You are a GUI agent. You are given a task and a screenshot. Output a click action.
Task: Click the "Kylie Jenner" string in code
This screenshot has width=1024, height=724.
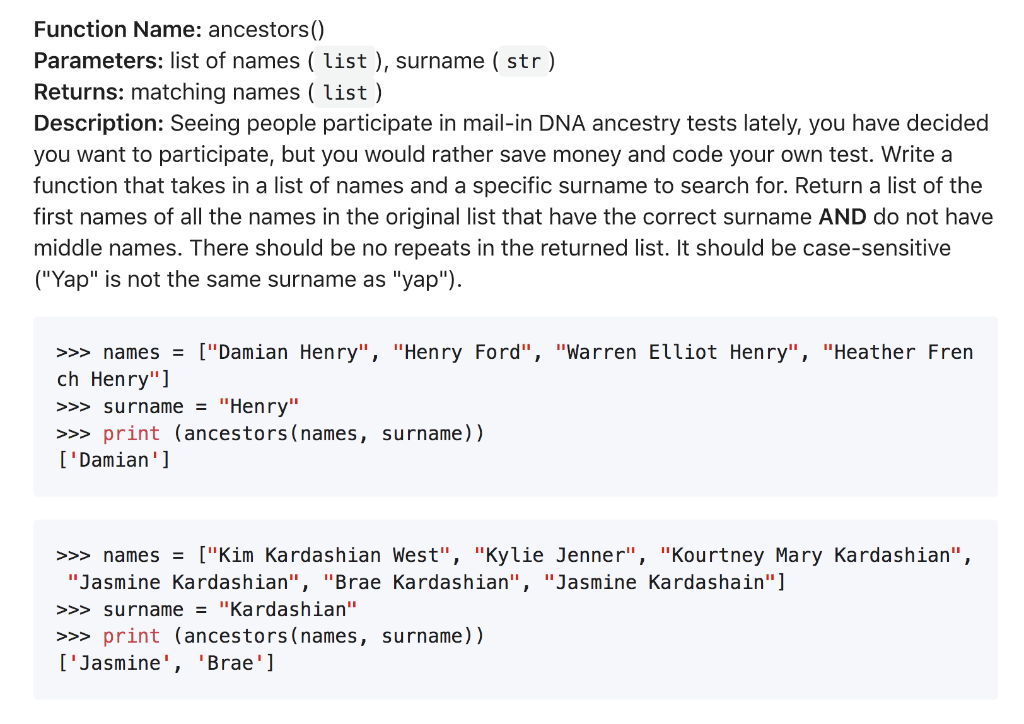coord(556,556)
